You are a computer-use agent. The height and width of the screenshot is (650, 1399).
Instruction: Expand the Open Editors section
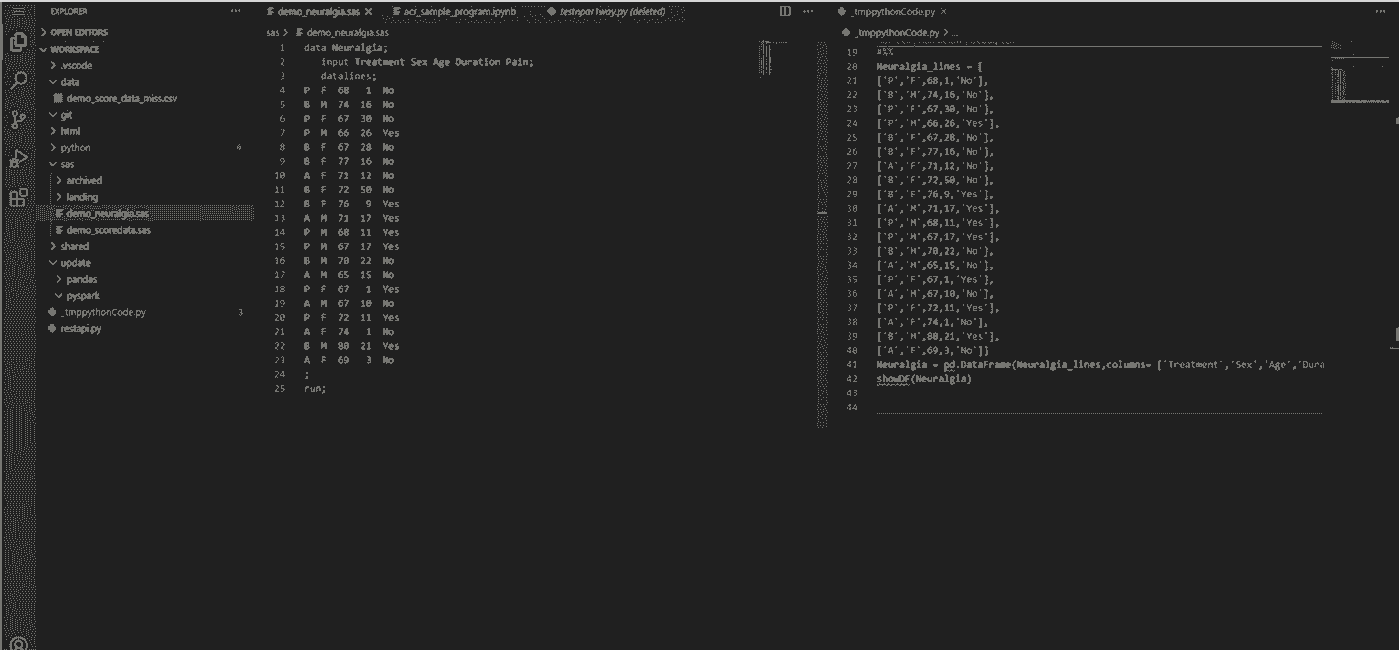click(79, 32)
